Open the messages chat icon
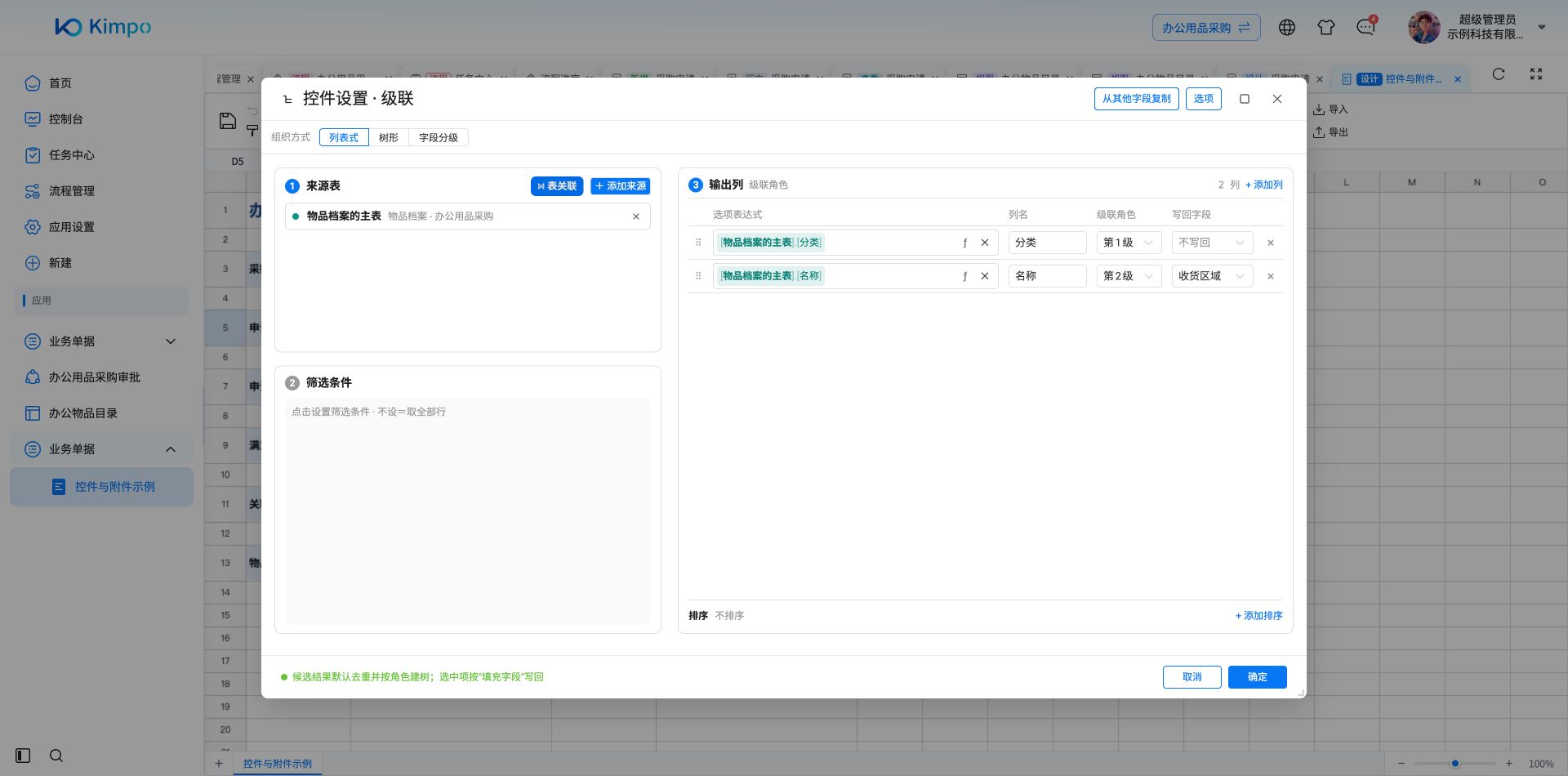 (x=1365, y=28)
